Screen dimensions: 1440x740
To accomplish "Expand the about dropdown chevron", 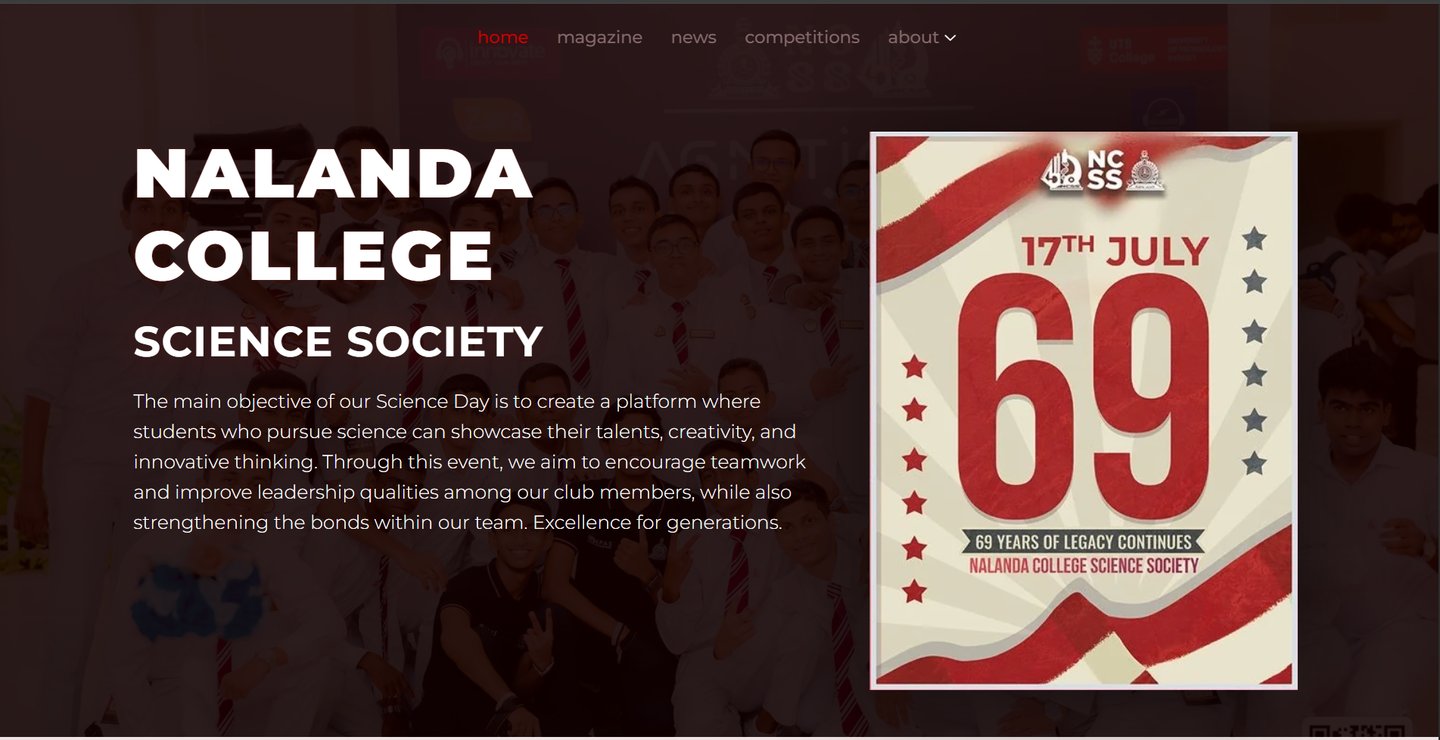I will click(950, 38).
